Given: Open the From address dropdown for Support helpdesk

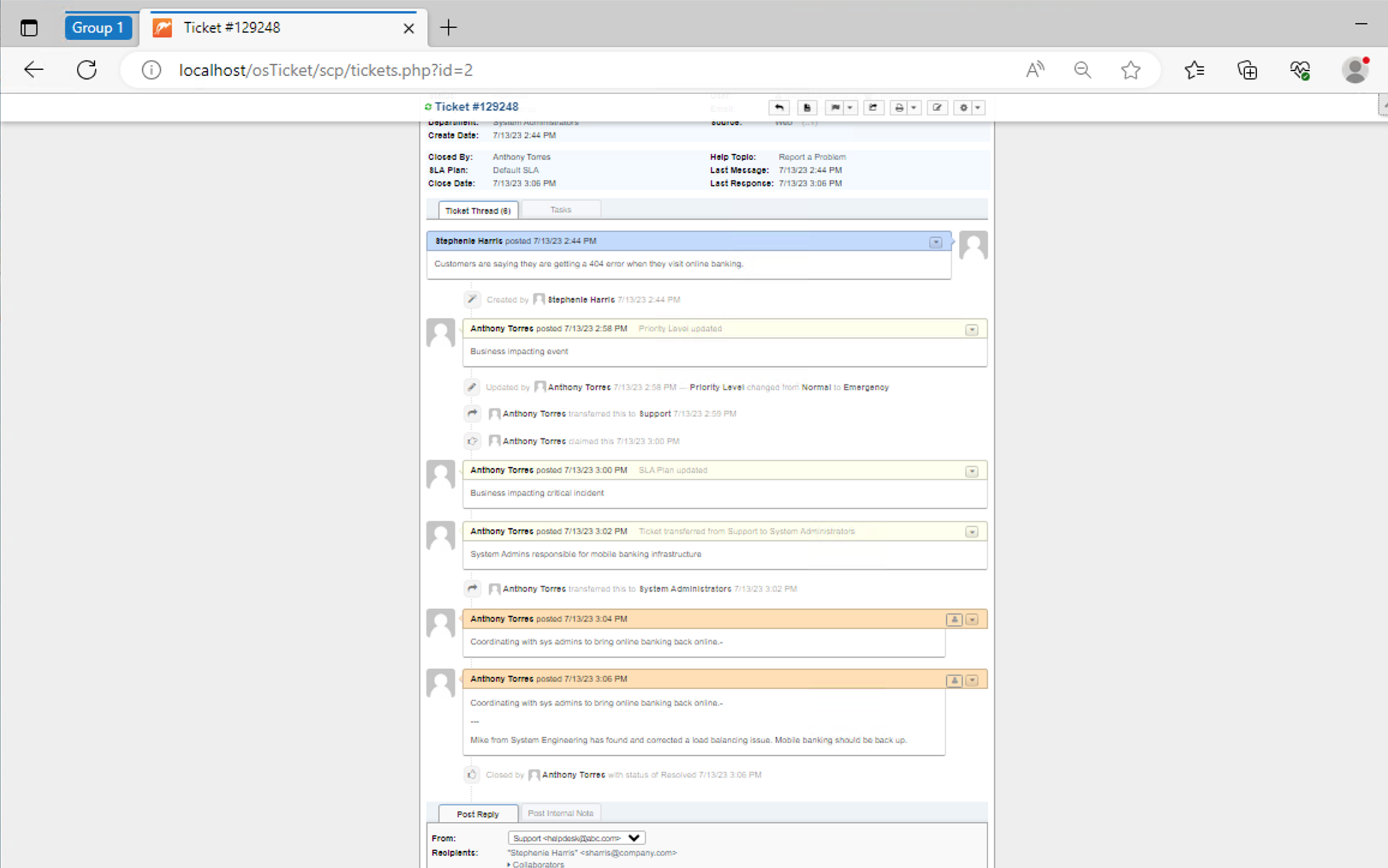Looking at the screenshot, I should pyautogui.click(x=634, y=837).
